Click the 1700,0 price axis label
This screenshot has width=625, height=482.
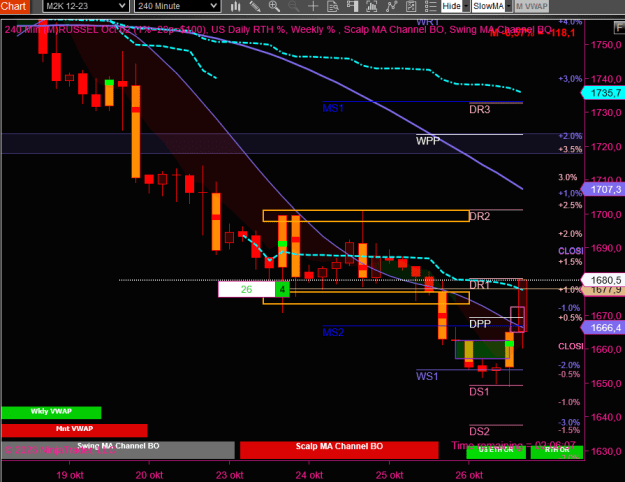tap(606, 214)
